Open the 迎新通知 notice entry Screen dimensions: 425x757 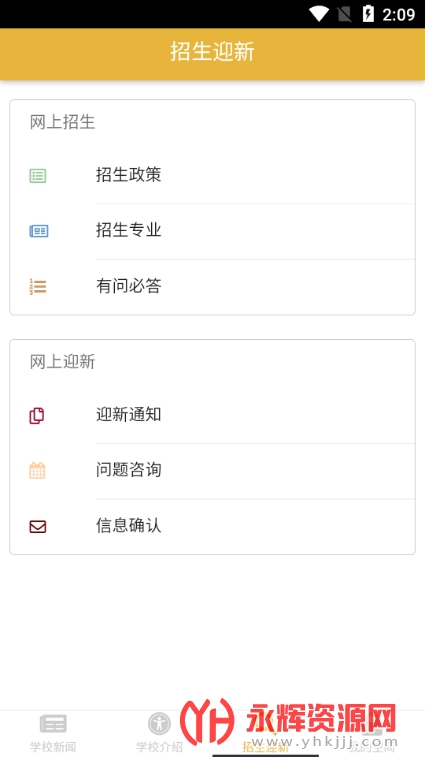pyautogui.click(x=212, y=415)
